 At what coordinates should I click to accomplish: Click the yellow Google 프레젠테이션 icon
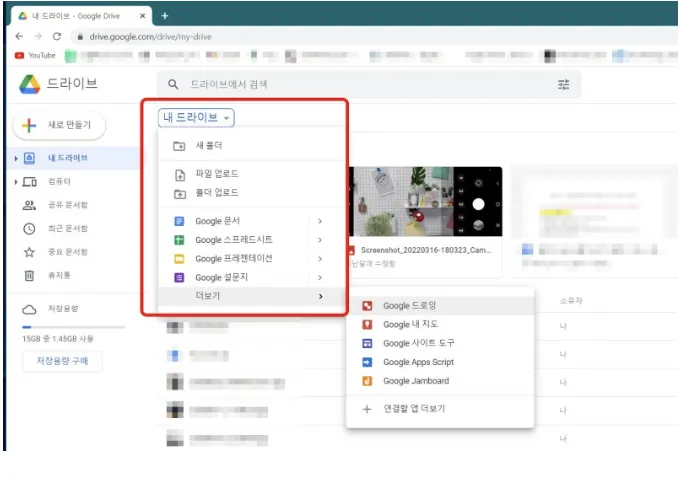point(179,259)
